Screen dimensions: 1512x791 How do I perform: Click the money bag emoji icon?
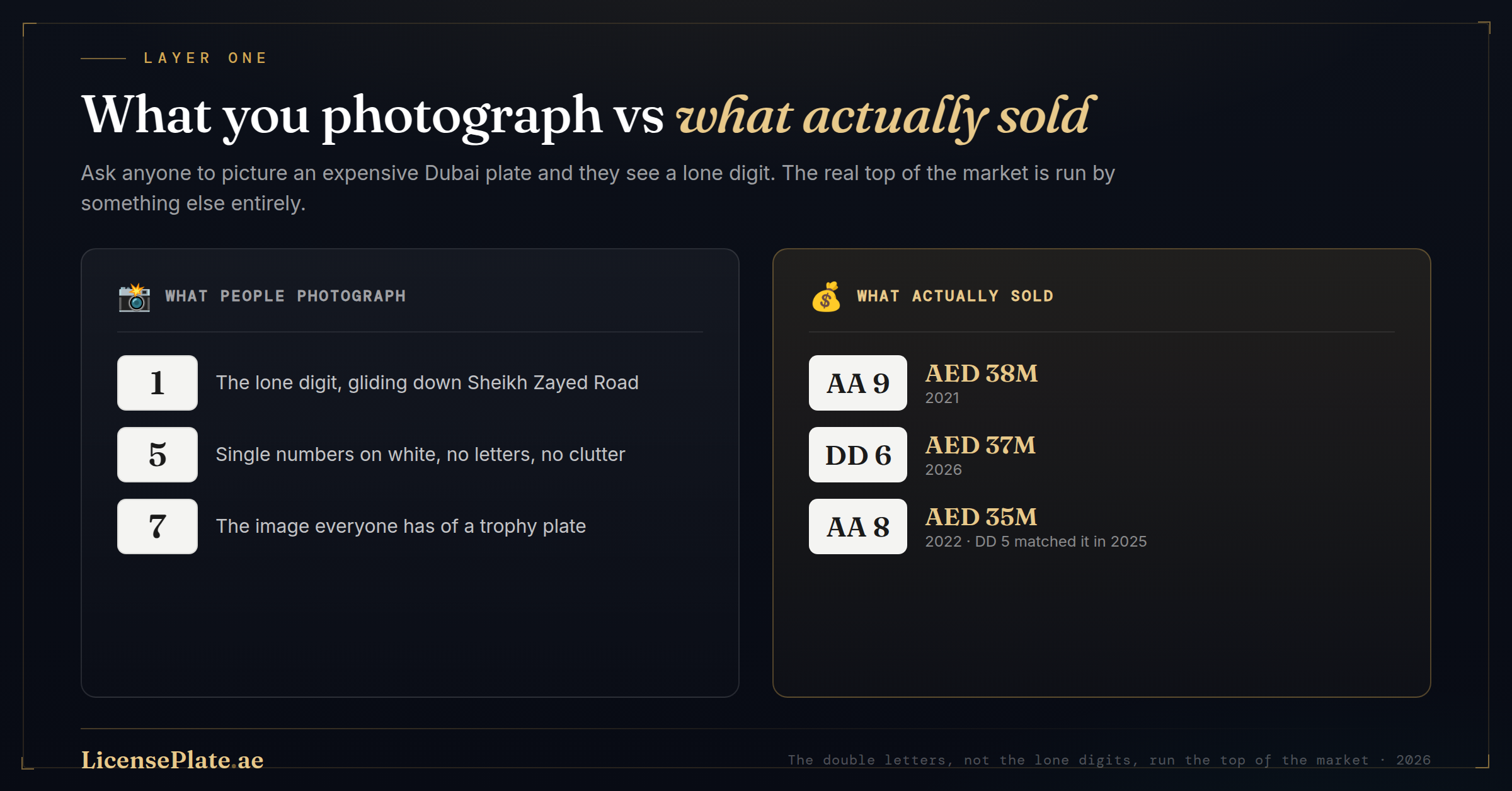click(826, 297)
